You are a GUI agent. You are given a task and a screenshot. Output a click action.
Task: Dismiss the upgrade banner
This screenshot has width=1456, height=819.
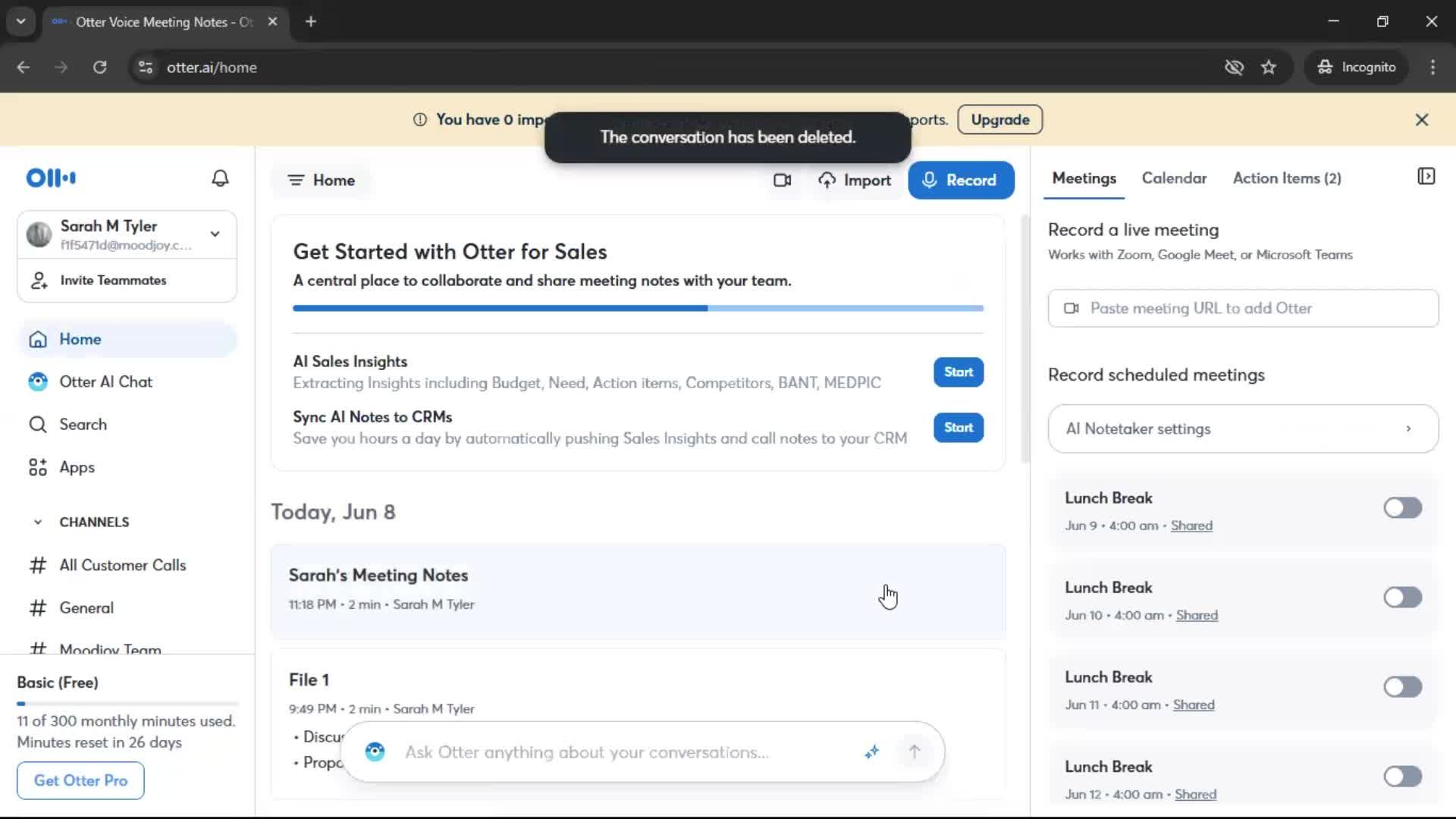pyautogui.click(x=1422, y=120)
